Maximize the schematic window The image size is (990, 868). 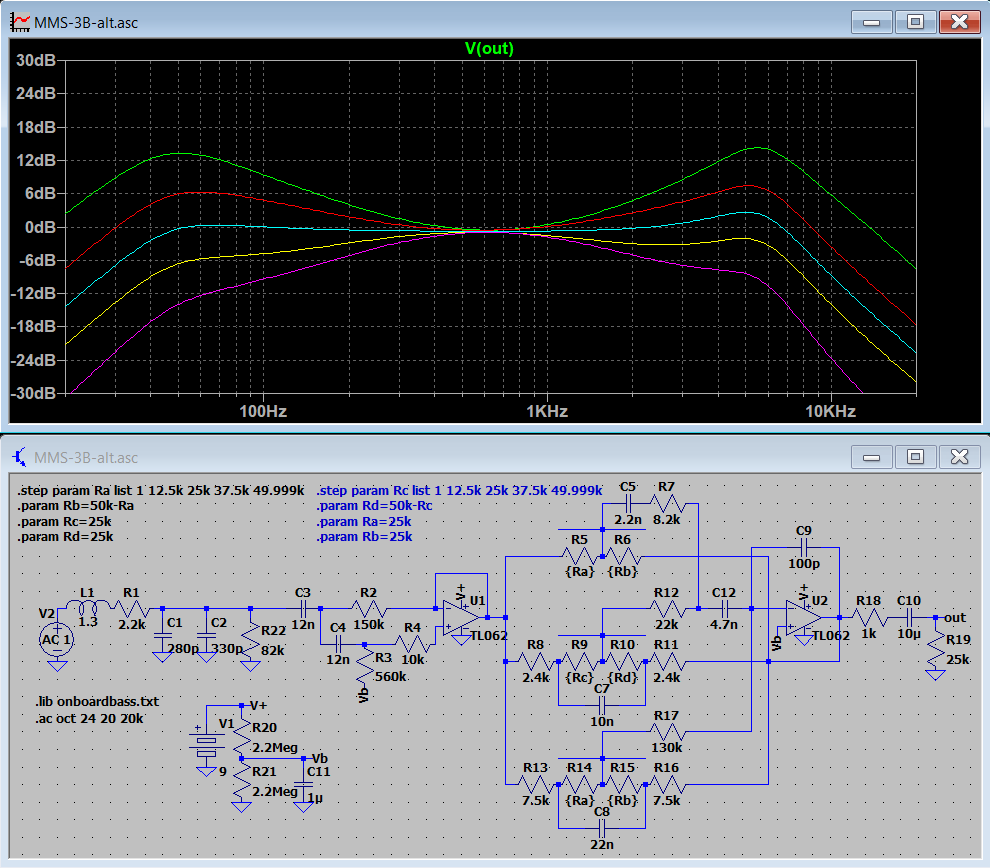tap(915, 457)
